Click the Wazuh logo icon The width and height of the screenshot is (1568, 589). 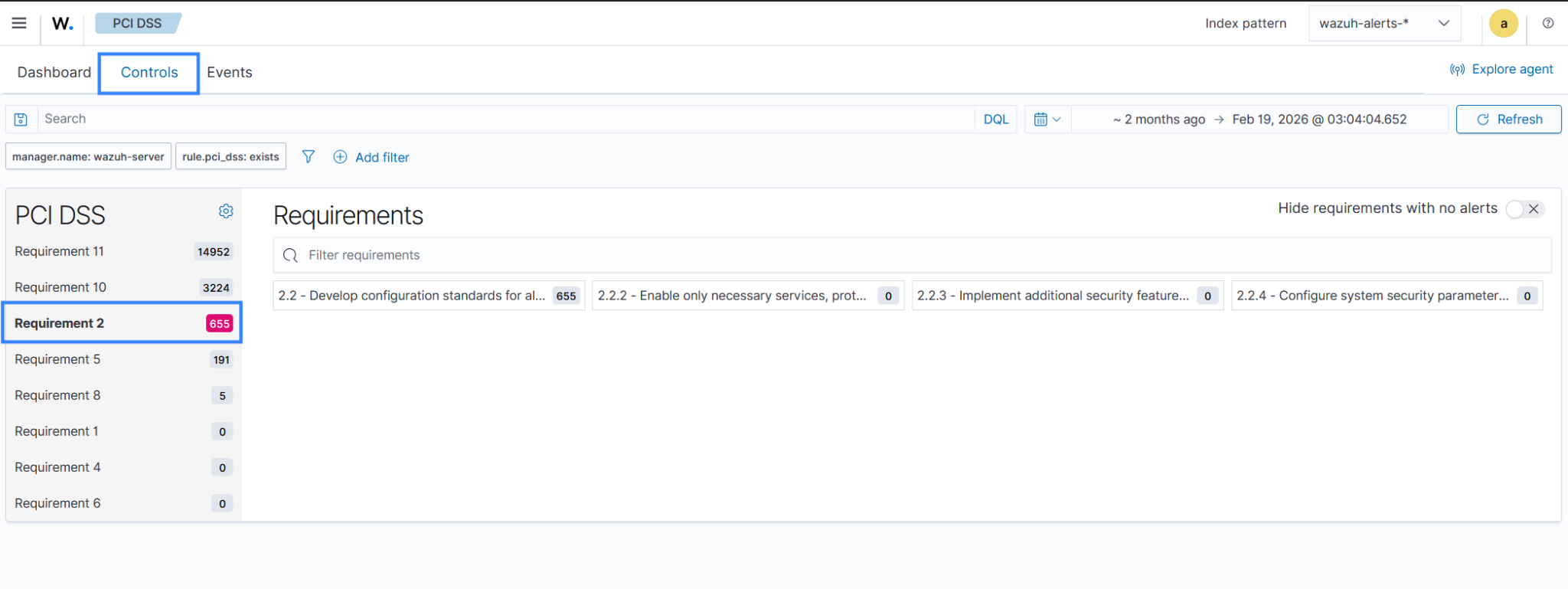tap(62, 24)
